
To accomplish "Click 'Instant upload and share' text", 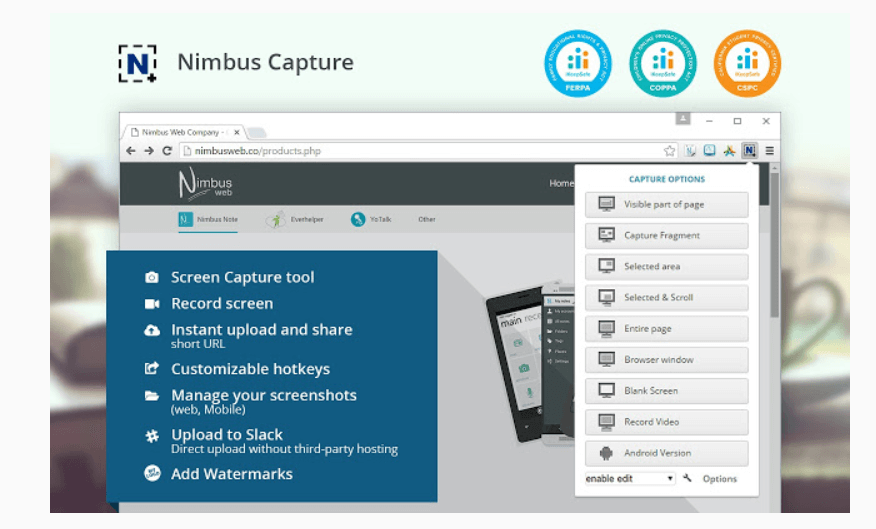I will pyautogui.click(x=261, y=330).
